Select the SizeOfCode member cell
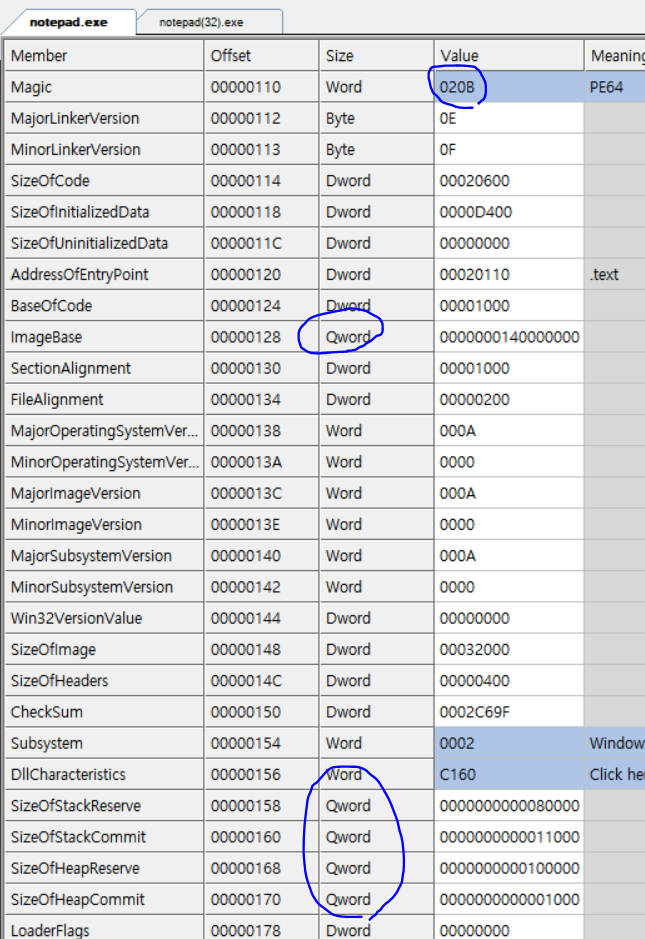 tap(104, 181)
